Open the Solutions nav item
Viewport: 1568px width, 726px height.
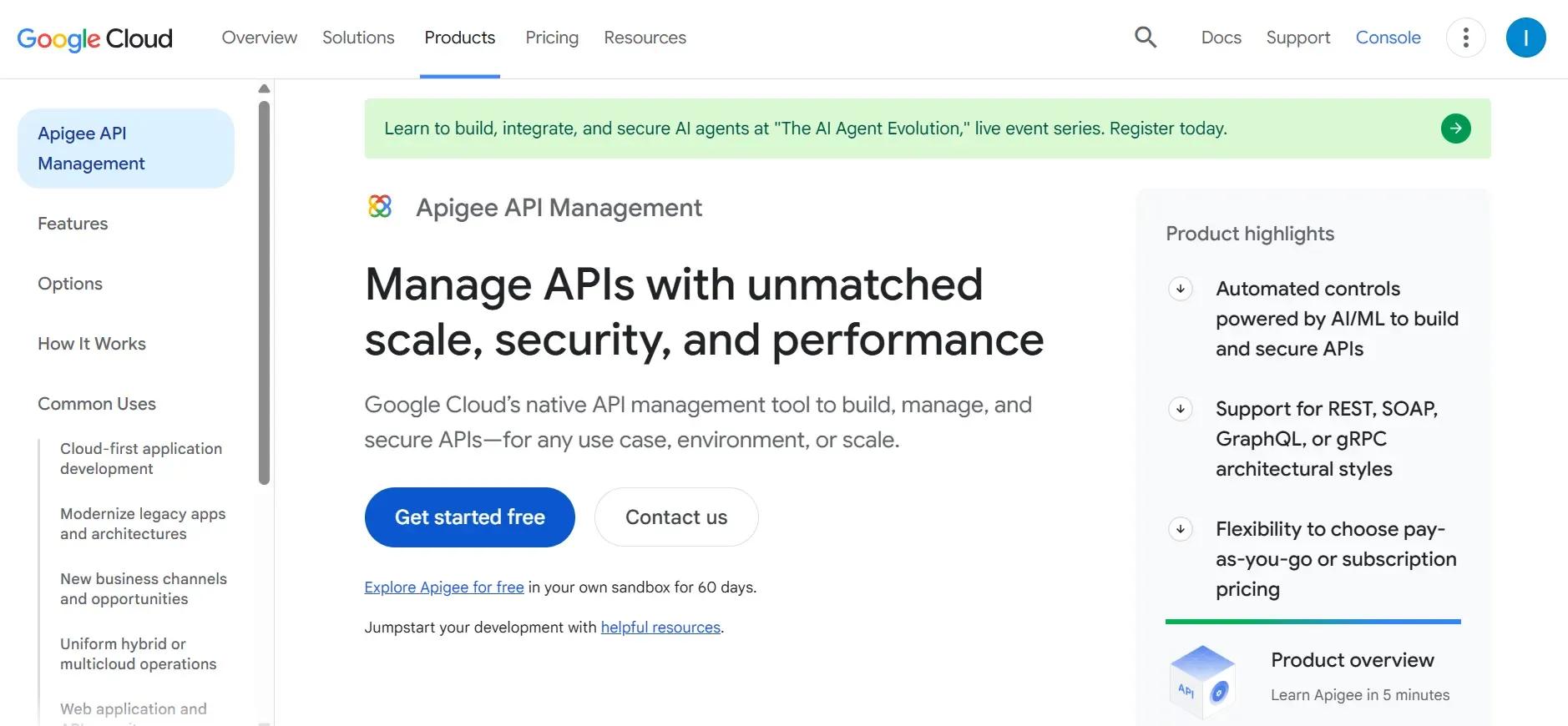coord(358,38)
